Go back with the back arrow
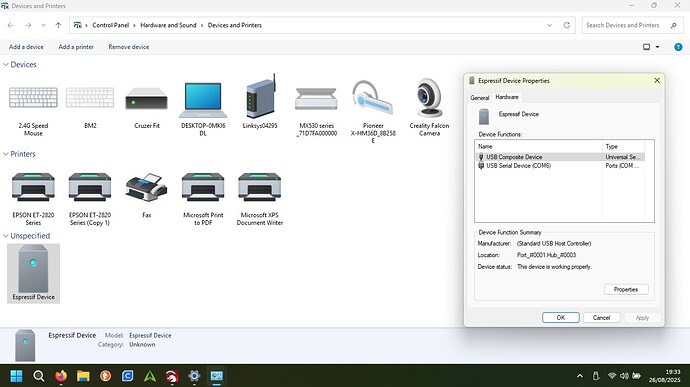This screenshot has width=690, height=387. [11, 26]
